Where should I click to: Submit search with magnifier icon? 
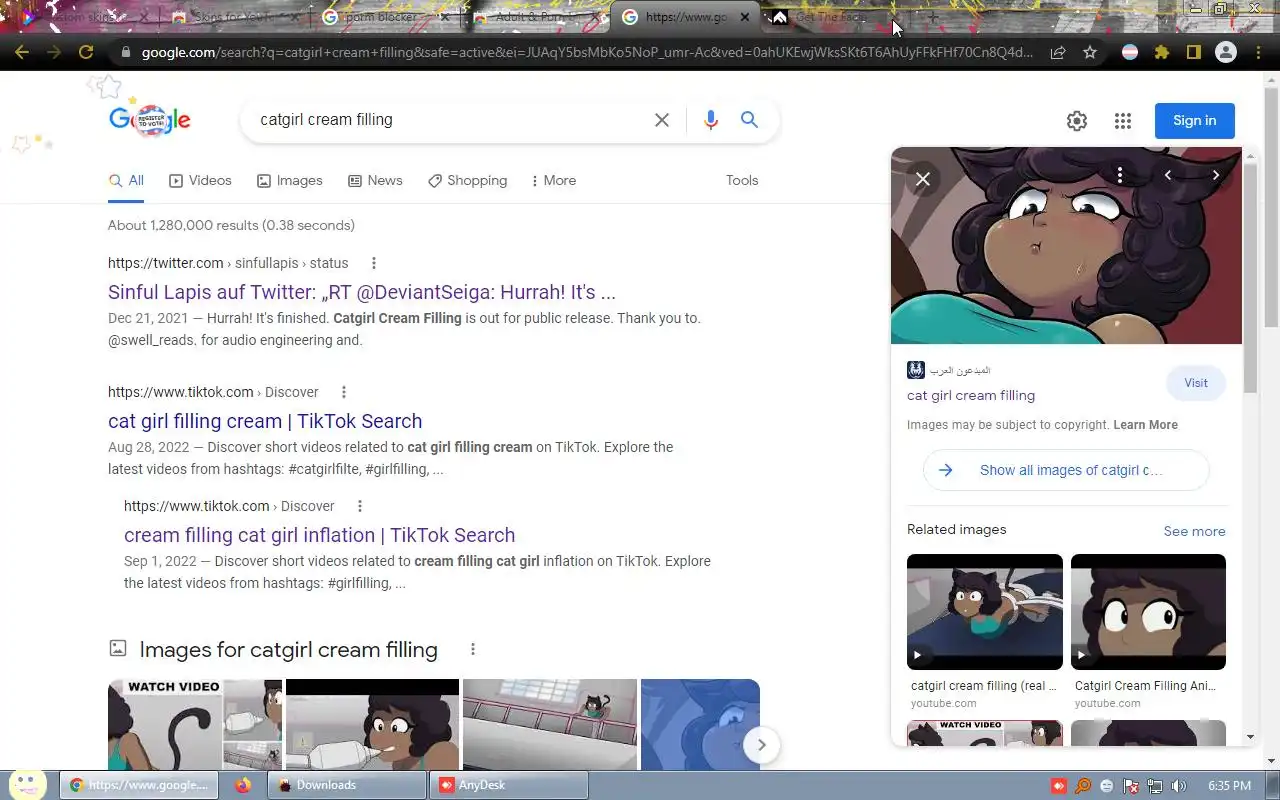(749, 120)
